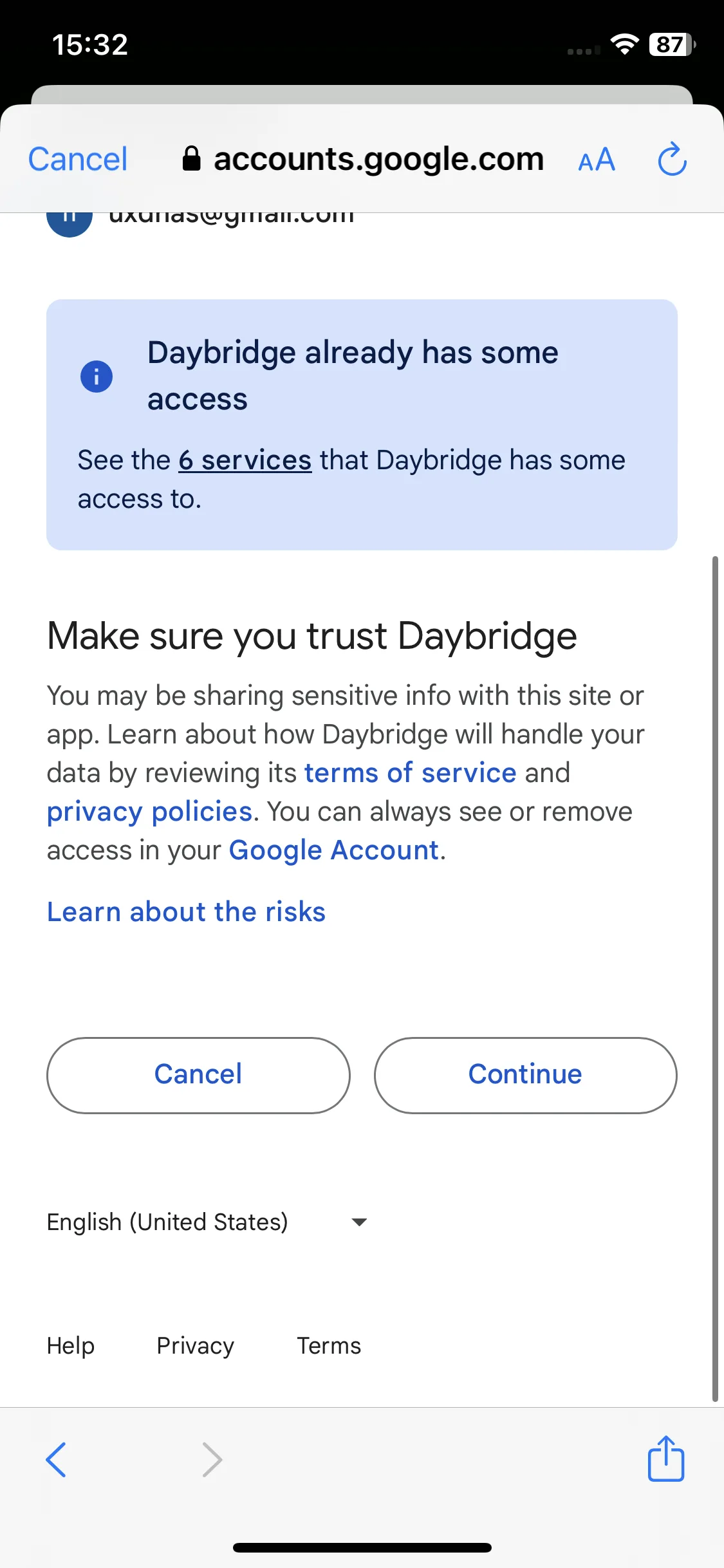Tap the Continue button
Screen dimensions: 724x1568
coord(525,1075)
